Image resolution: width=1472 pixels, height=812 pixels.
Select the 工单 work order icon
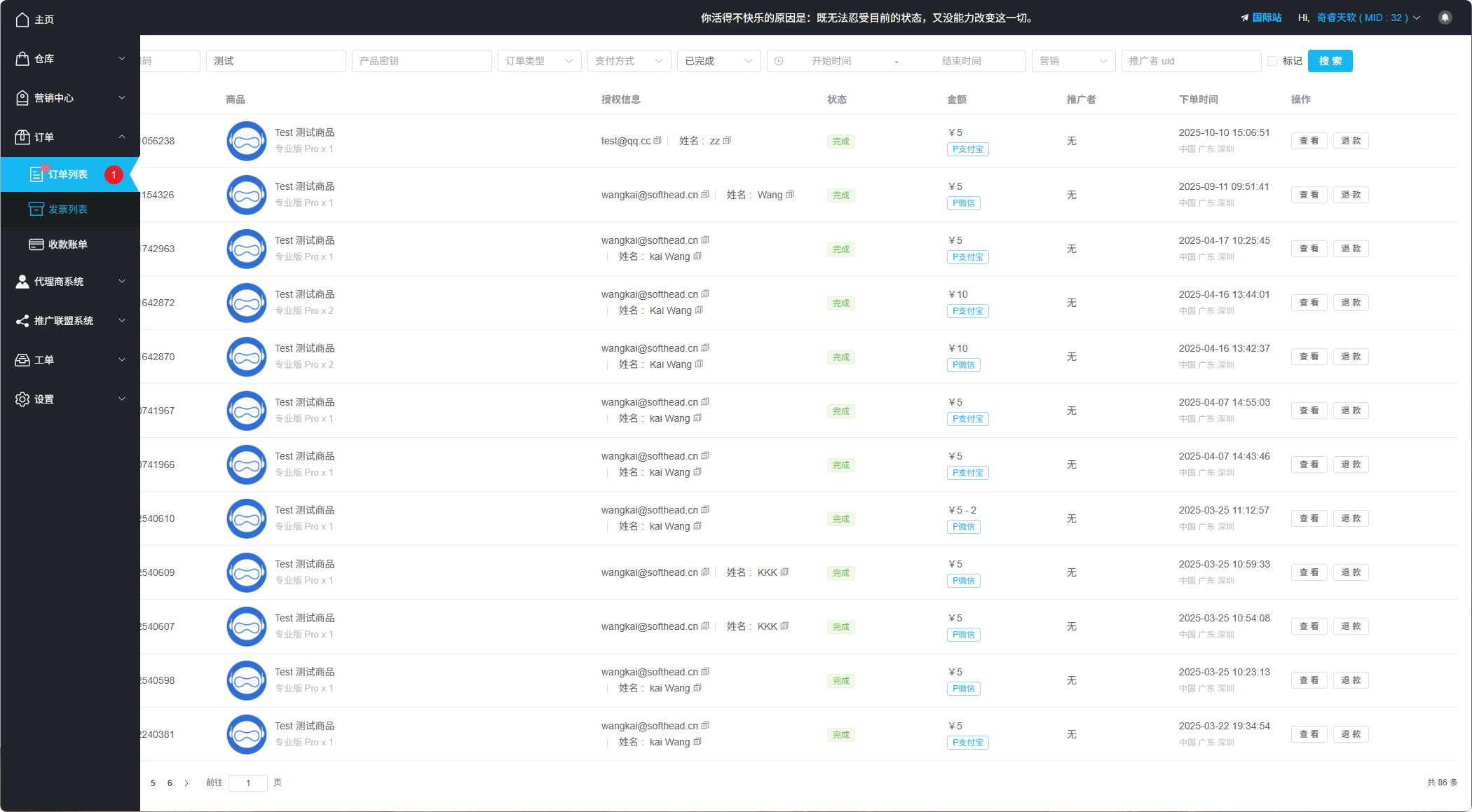point(22,359)
